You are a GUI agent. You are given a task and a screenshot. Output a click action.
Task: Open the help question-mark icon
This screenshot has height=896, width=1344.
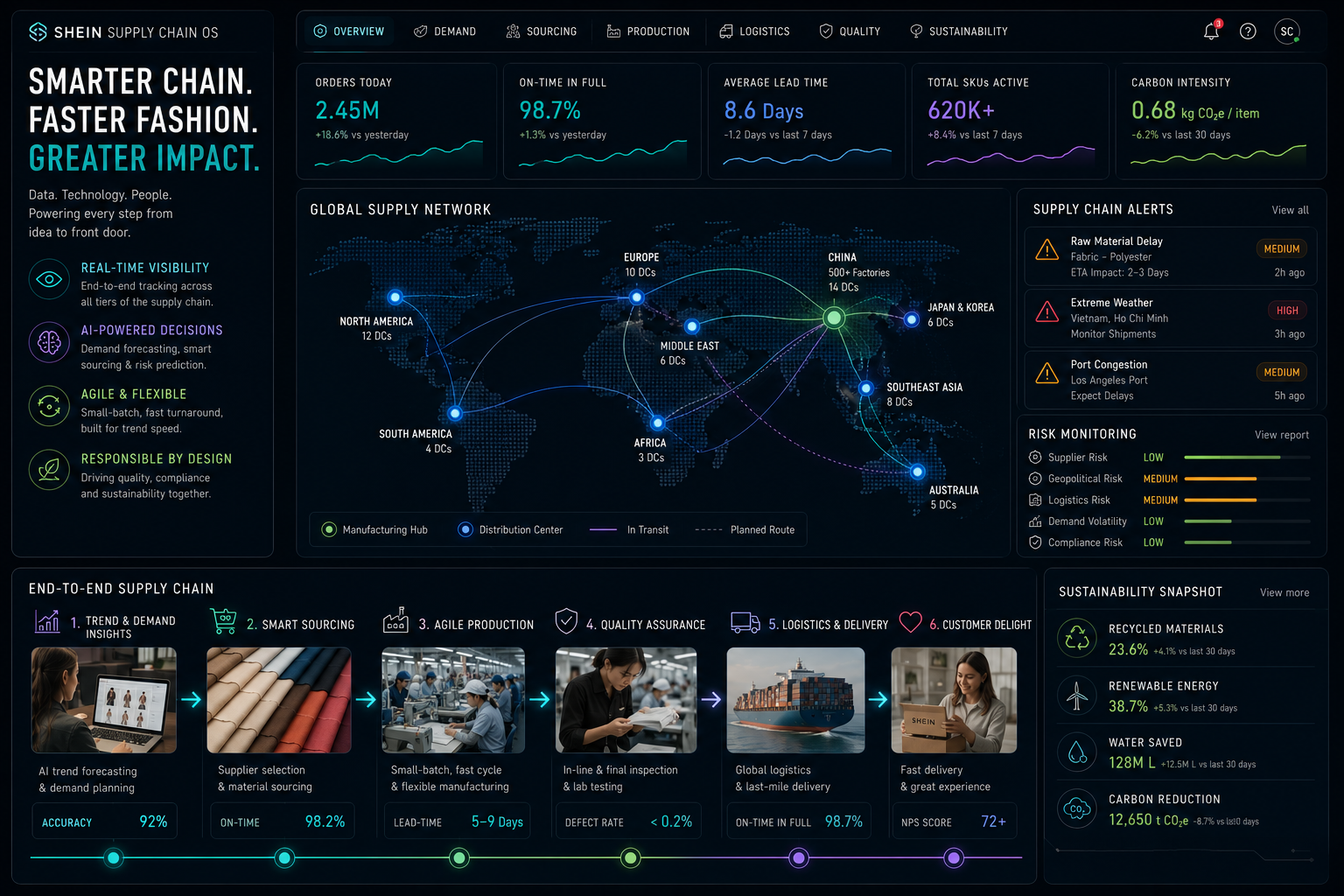click(x=1249, y=31)
